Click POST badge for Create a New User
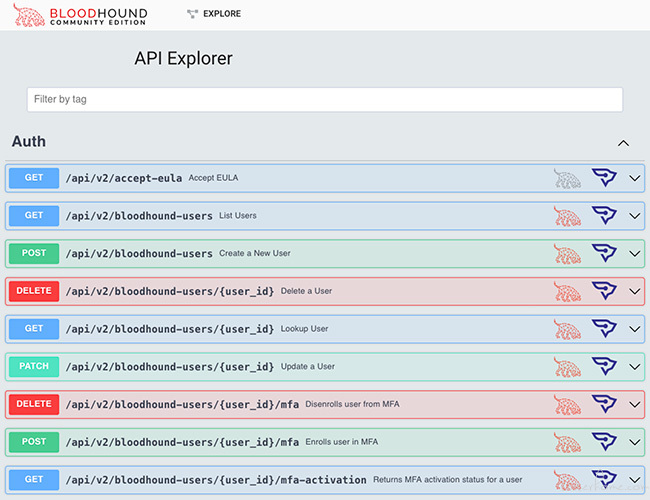The image size is (650, 500). [34, 253]
